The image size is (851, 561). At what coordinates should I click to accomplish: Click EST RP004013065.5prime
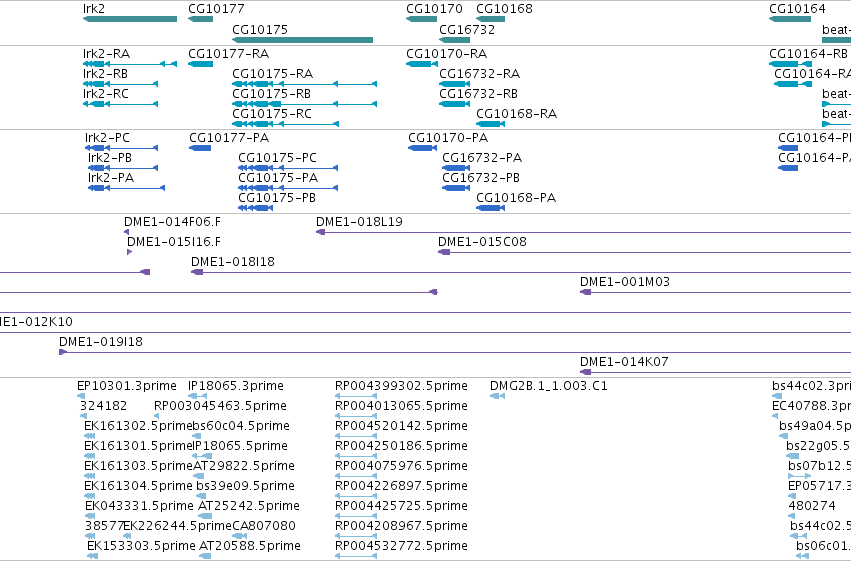356,416
